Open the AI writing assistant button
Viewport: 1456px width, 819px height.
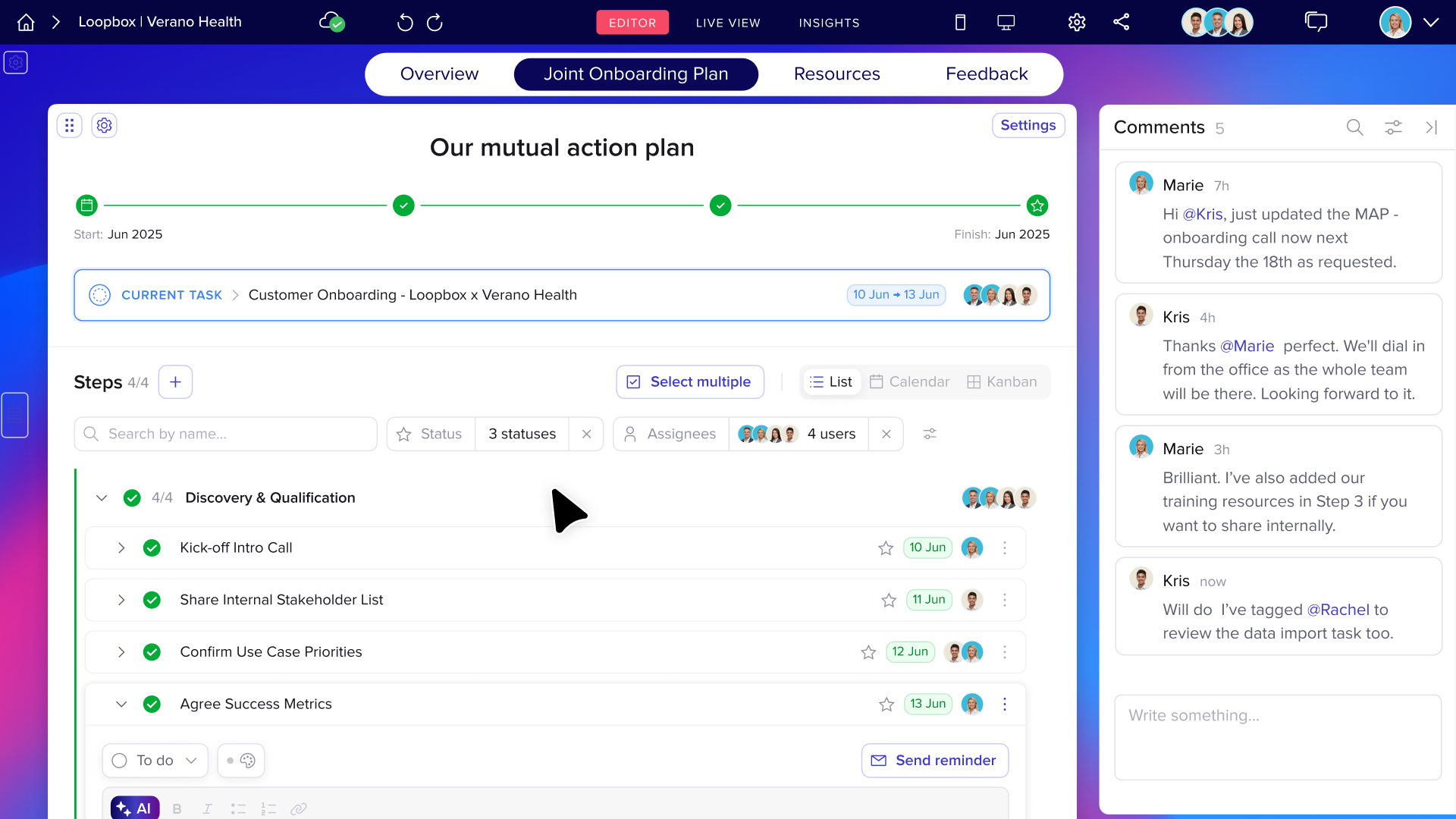[135, 808]
